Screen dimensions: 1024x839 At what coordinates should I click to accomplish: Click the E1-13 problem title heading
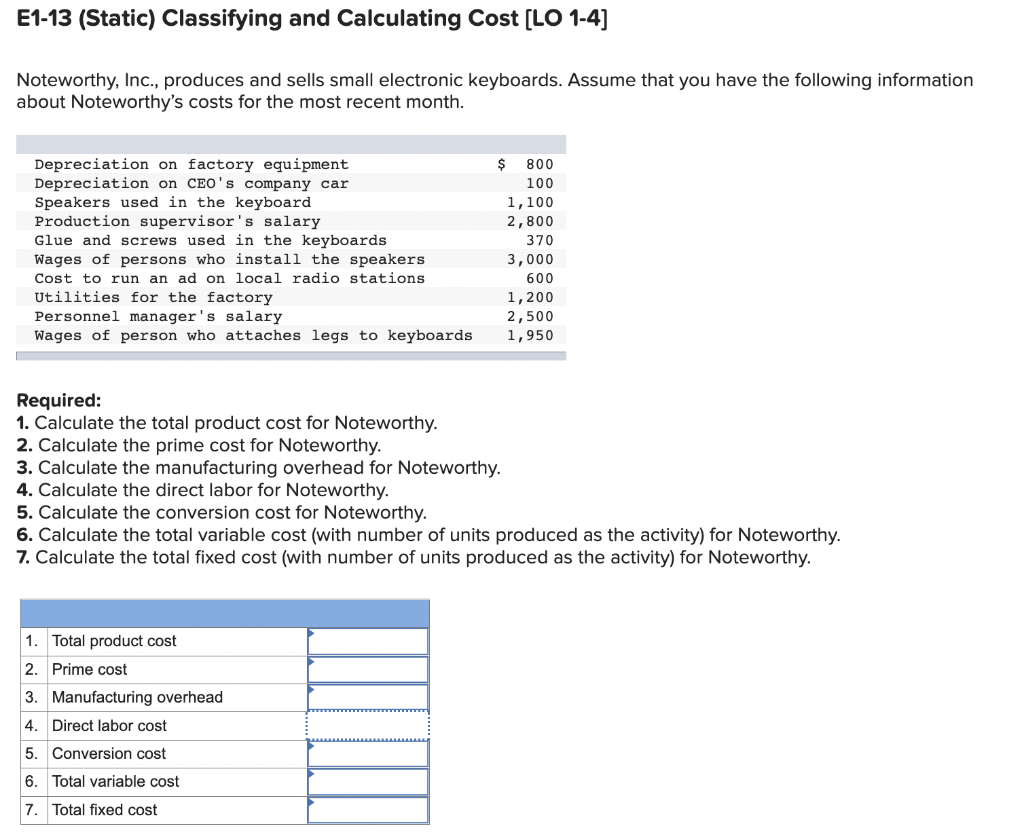click(310, 18)
